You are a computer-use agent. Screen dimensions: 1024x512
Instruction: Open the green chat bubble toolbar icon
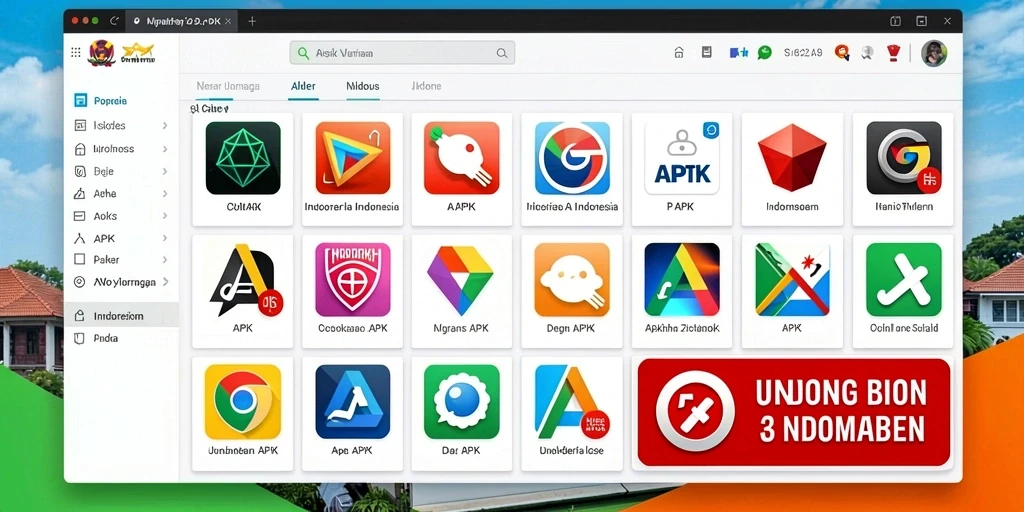coord(764,53)
